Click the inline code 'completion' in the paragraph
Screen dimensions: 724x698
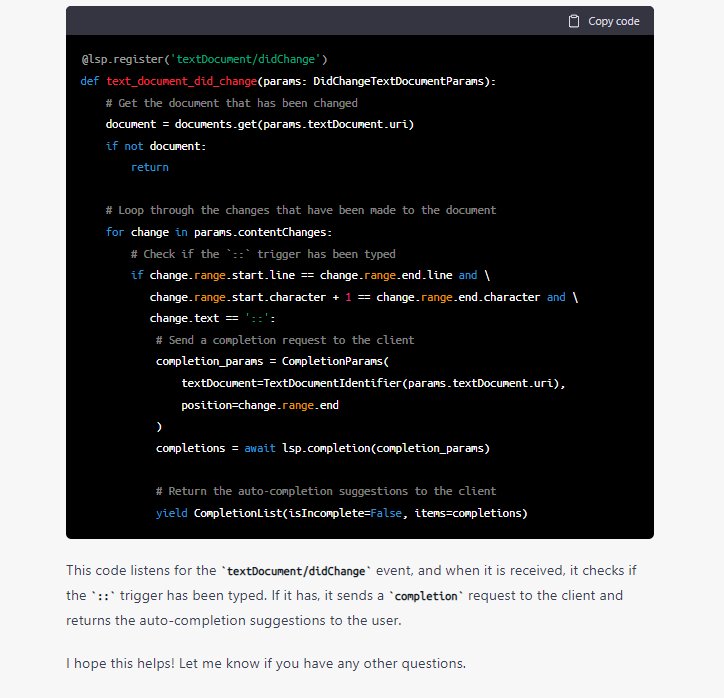(426, 596)
